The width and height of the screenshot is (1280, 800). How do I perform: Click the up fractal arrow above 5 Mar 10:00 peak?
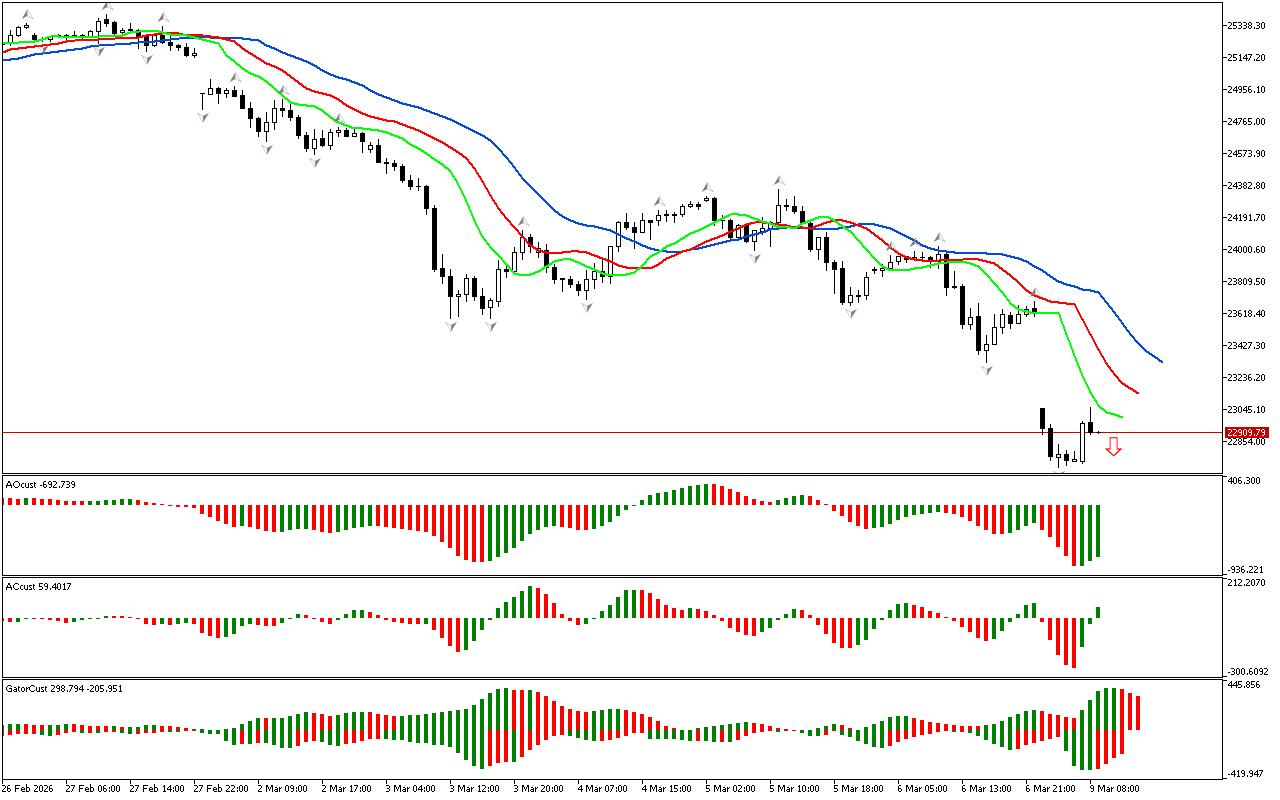tap(778, 181)
